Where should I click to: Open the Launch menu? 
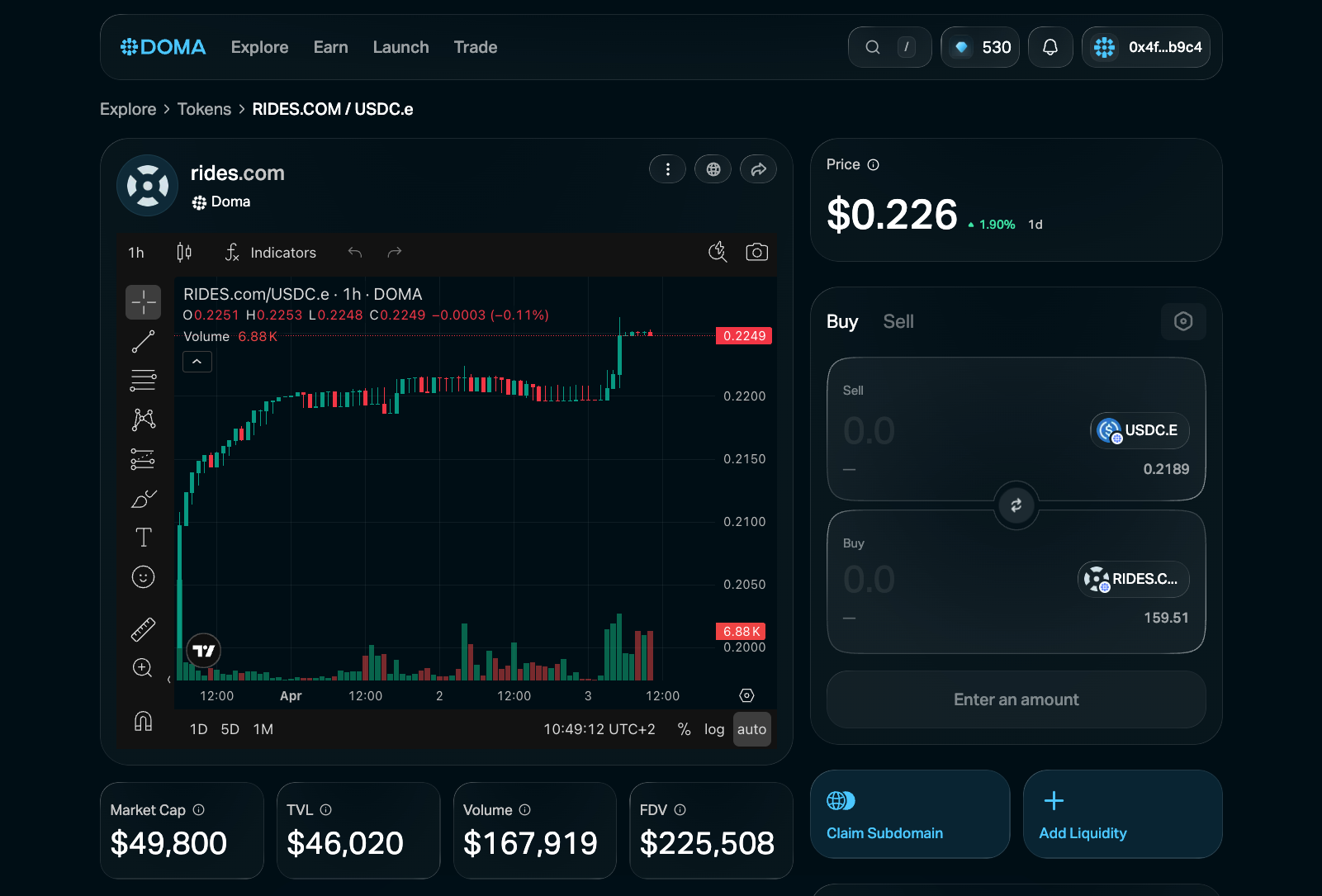pos(401,47)
